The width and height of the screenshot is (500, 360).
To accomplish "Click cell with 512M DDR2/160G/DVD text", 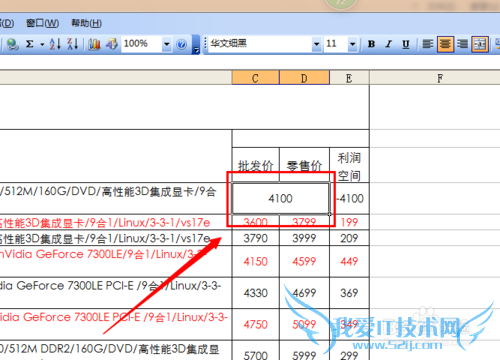I will 116,351.
